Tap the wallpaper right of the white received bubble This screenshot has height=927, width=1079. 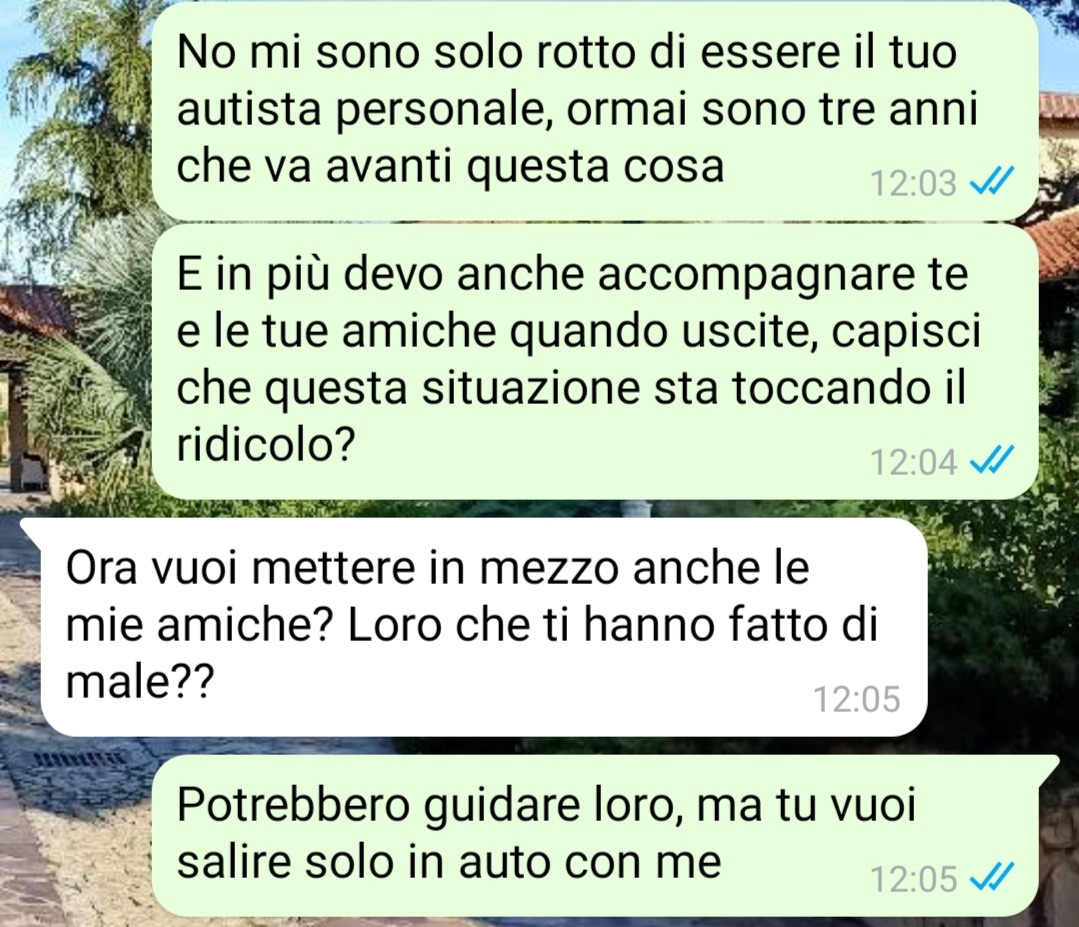(x=1003, y=626)
